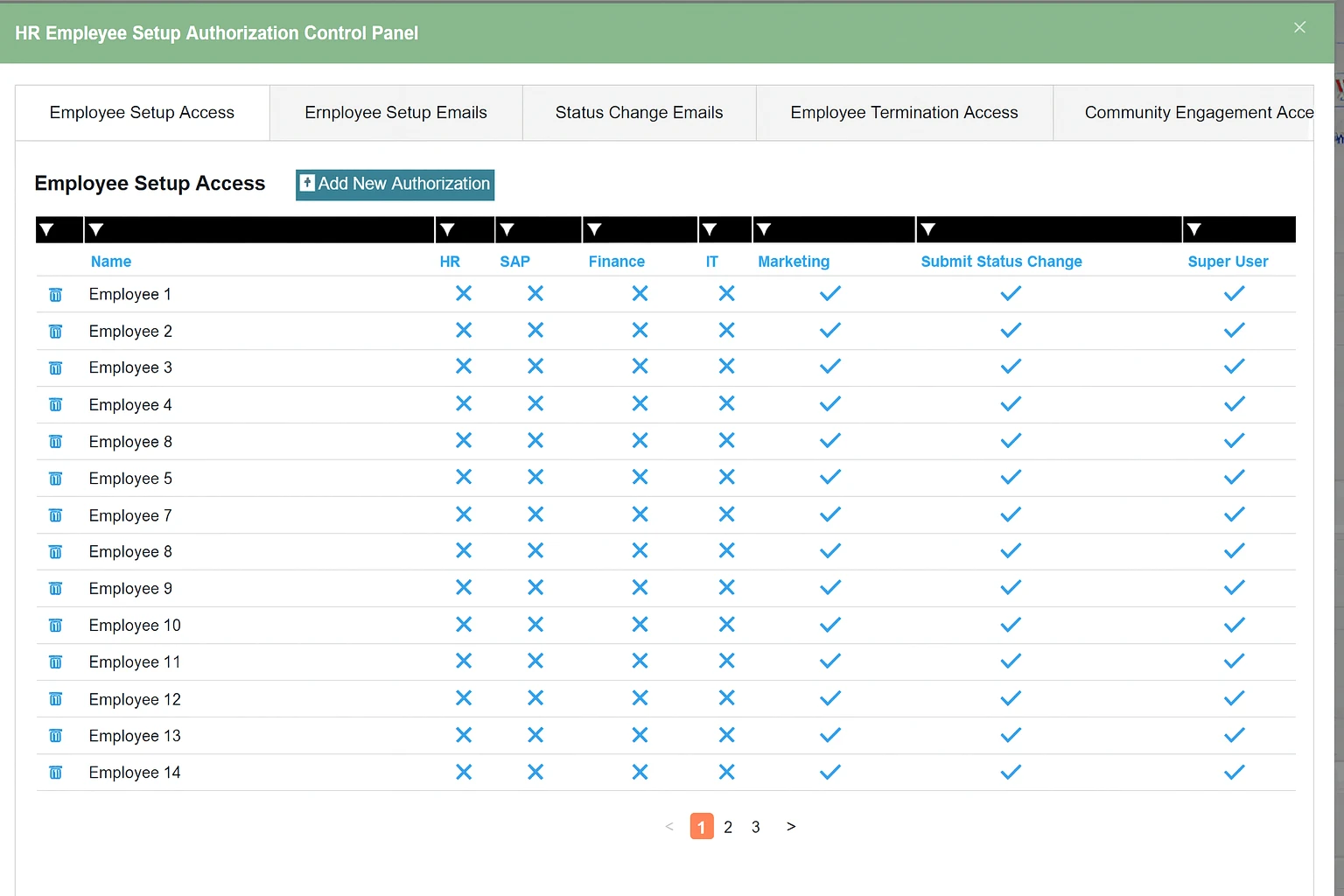Click the delete icon for Employee 13

point(55,736)
